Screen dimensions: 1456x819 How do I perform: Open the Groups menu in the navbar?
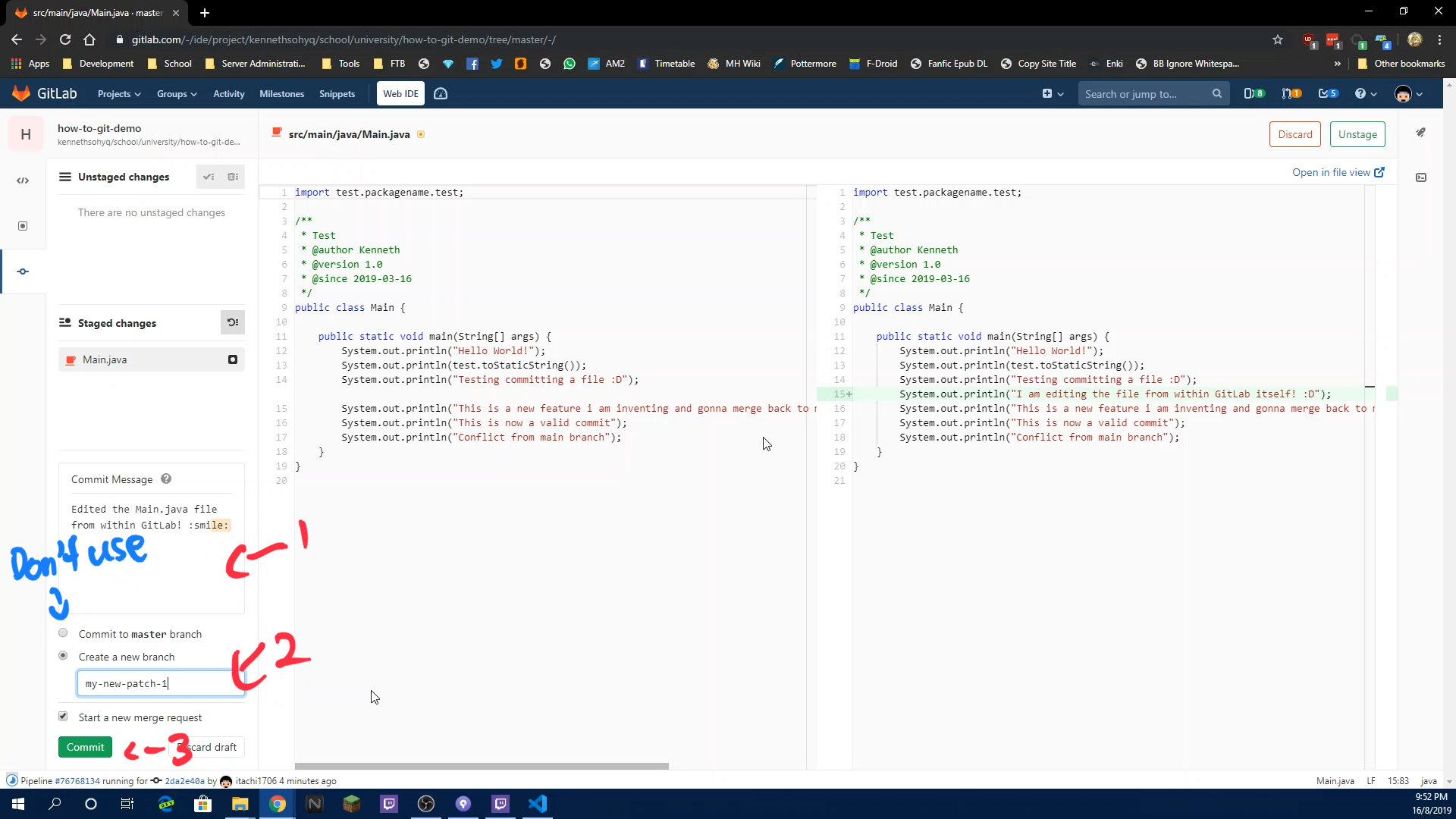click(176, 93)
